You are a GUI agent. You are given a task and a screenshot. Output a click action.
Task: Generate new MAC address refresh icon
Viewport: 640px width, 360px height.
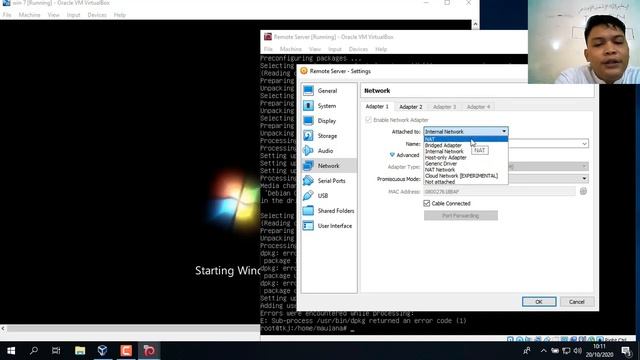click(x=583, y=191)
